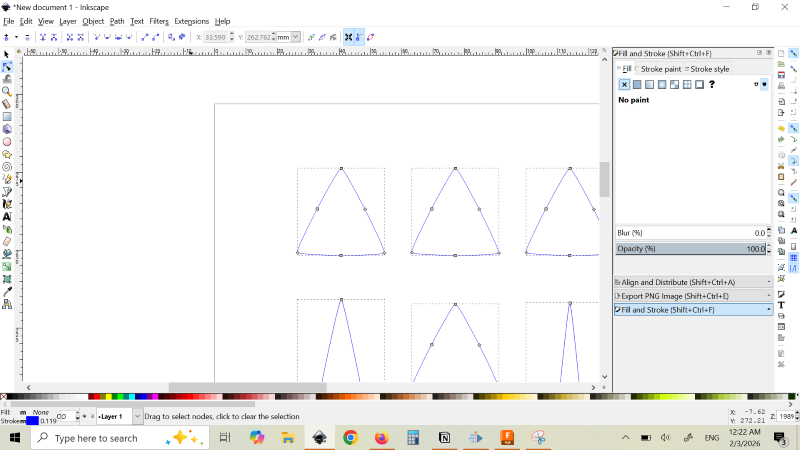Toggle show transformation handles for nodes
Image resolution: width=800 pixels, height=450 pixels.
[348, 37]
